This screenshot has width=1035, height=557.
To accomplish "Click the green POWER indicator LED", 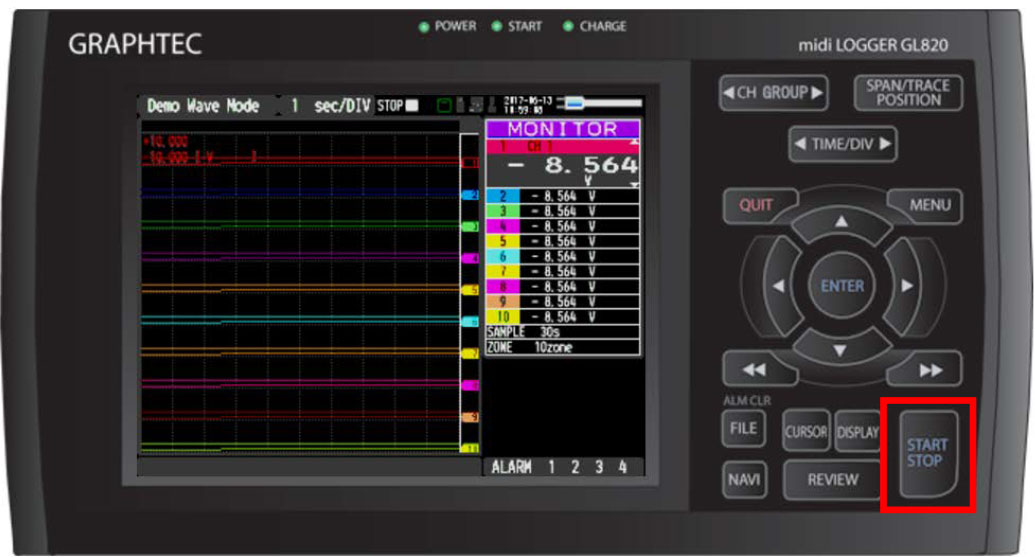I will [424, 27].
